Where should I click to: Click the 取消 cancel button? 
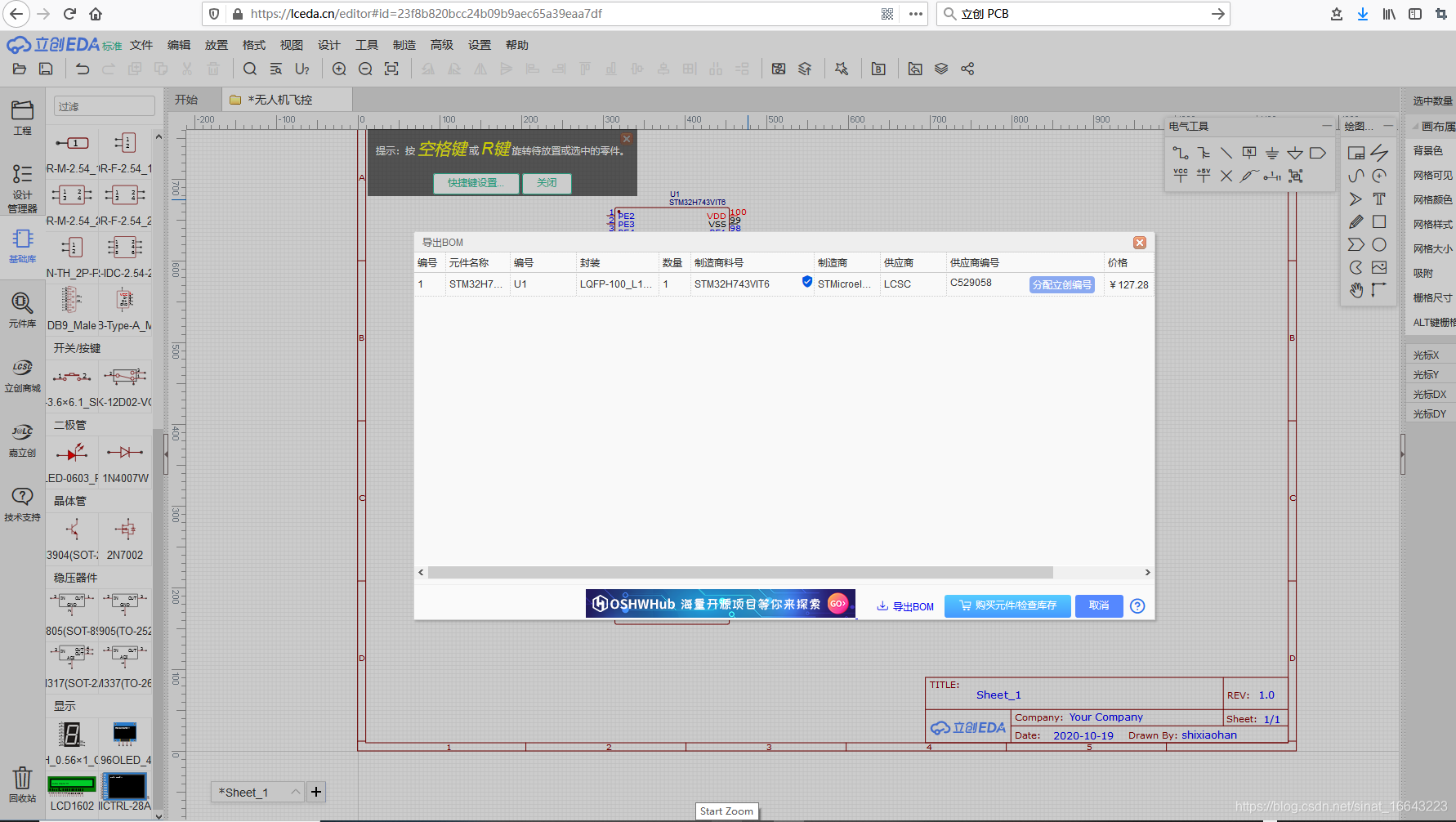[x=1099, y=605]
